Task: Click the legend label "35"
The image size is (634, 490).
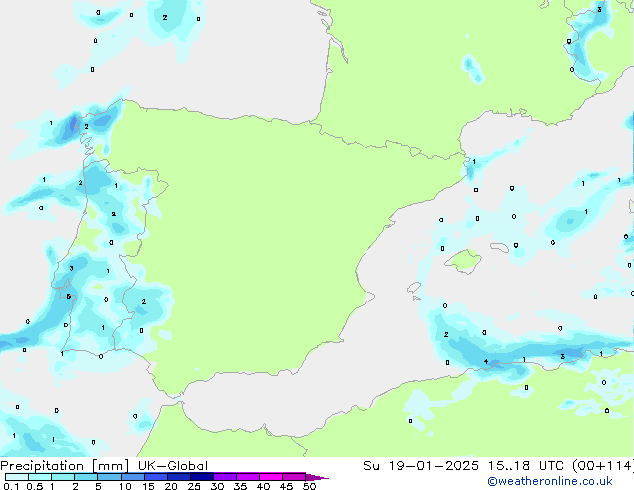Action: click(x=240, y=486)
